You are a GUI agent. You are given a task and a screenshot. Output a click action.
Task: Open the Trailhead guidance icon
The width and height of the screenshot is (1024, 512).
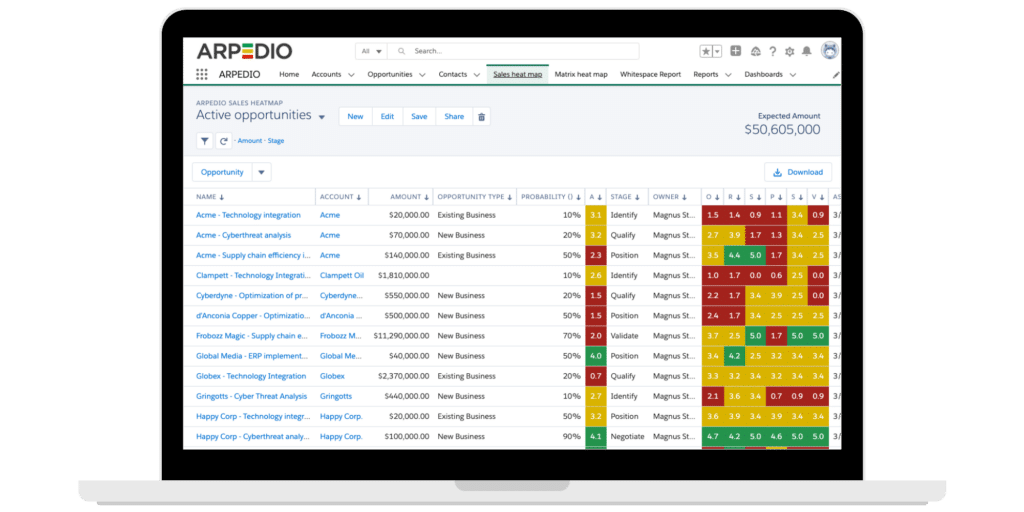756,51
